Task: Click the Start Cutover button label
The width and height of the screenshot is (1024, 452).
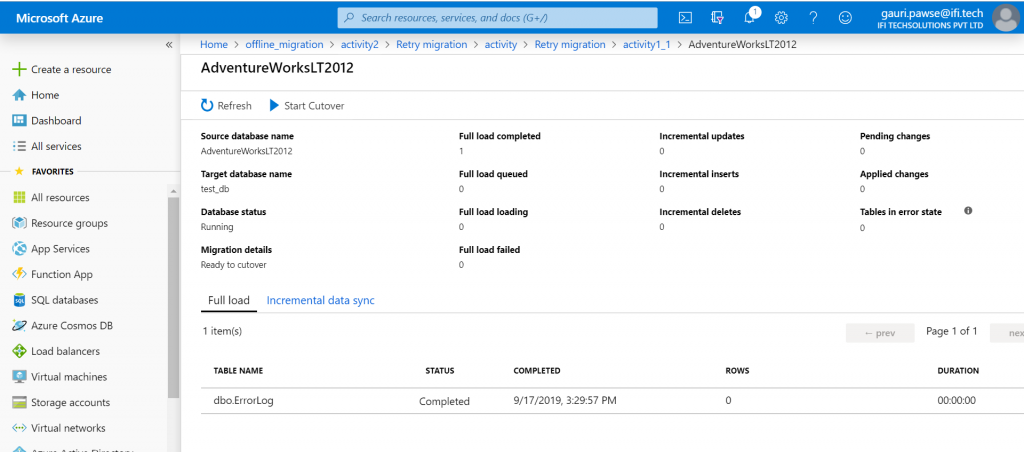Action: click(x=314, y=106)
